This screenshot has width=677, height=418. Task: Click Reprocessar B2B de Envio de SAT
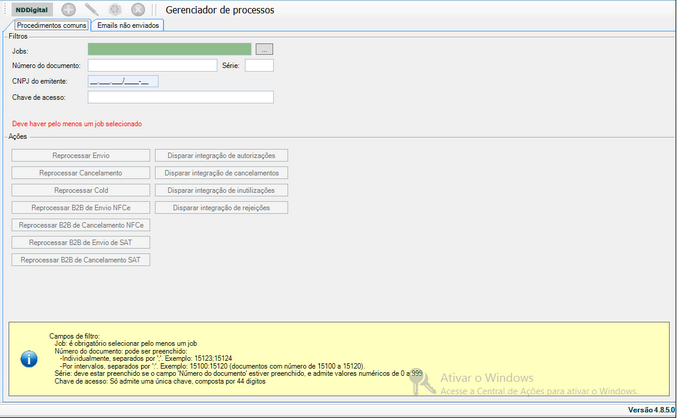click(81, 242)
